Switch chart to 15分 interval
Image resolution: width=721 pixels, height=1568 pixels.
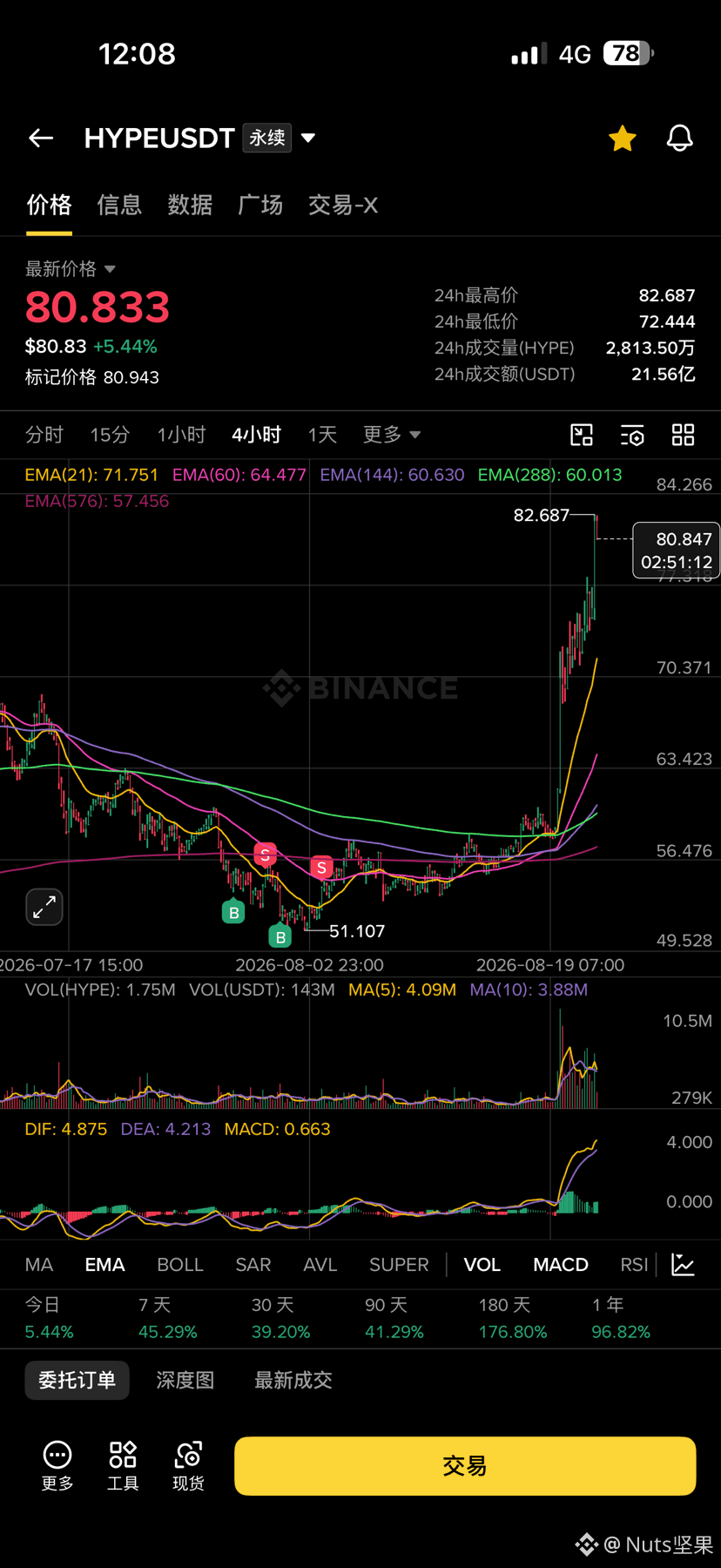(110, 435)
